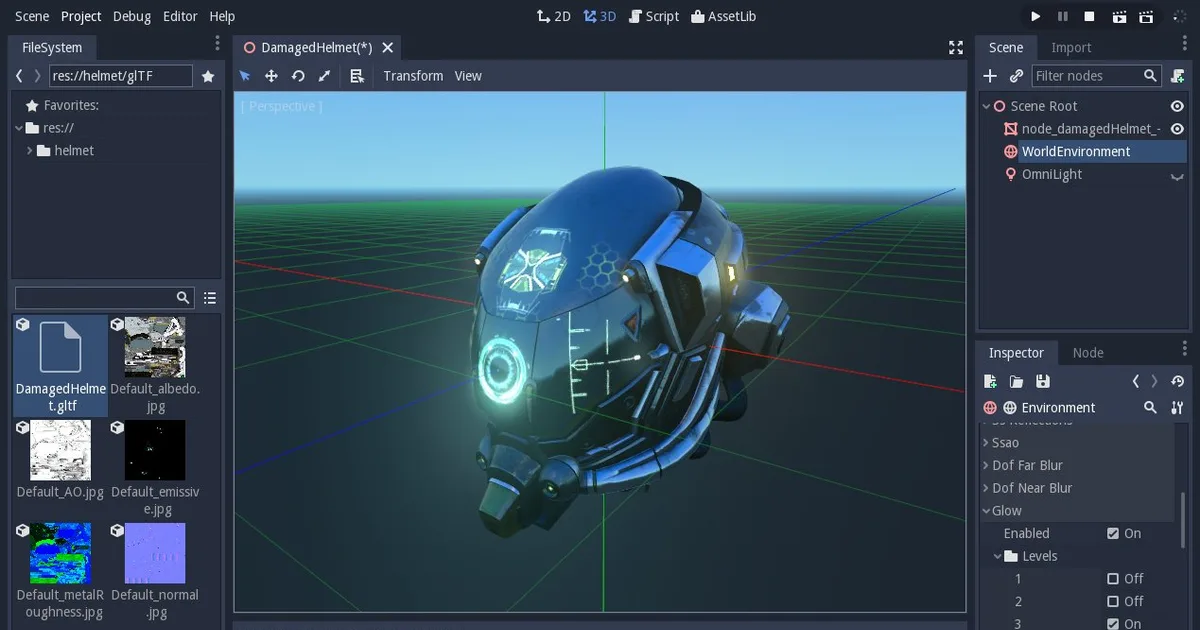Open Inspector object properties tools
1200x630 pixels.
(x=1177, y=408)
